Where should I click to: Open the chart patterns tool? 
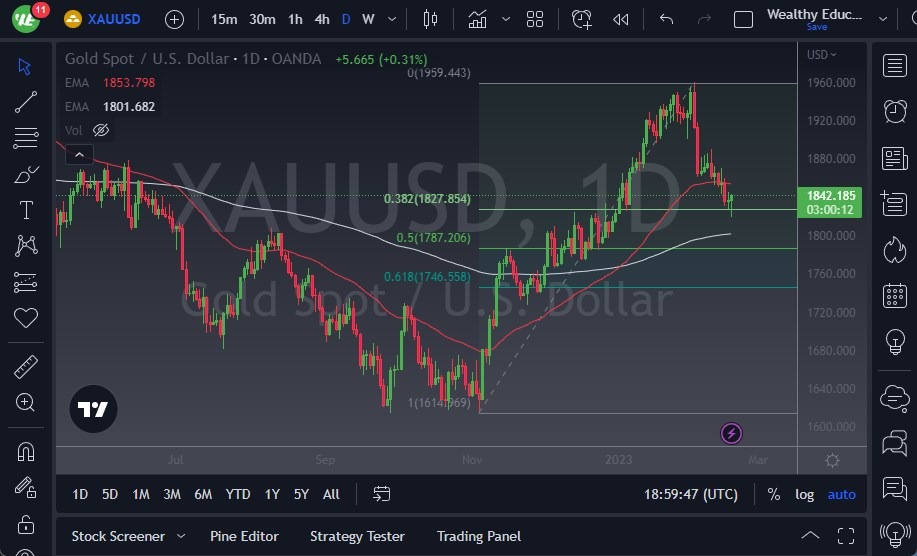pos(26,246)
